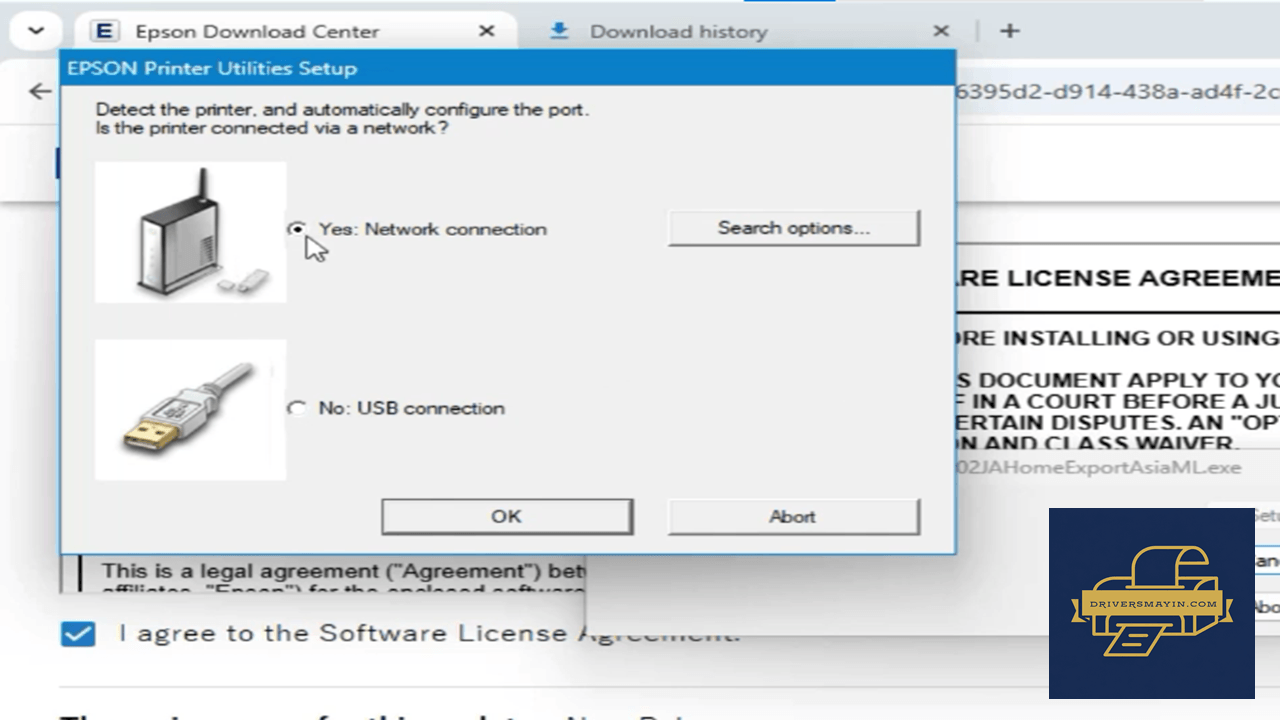The width and height of the screenshot is (1280, 720).
Task: Click the HomeExportAsiaML.exe file name in background window
Action: pyautogui.click(x=1099, y=467)
